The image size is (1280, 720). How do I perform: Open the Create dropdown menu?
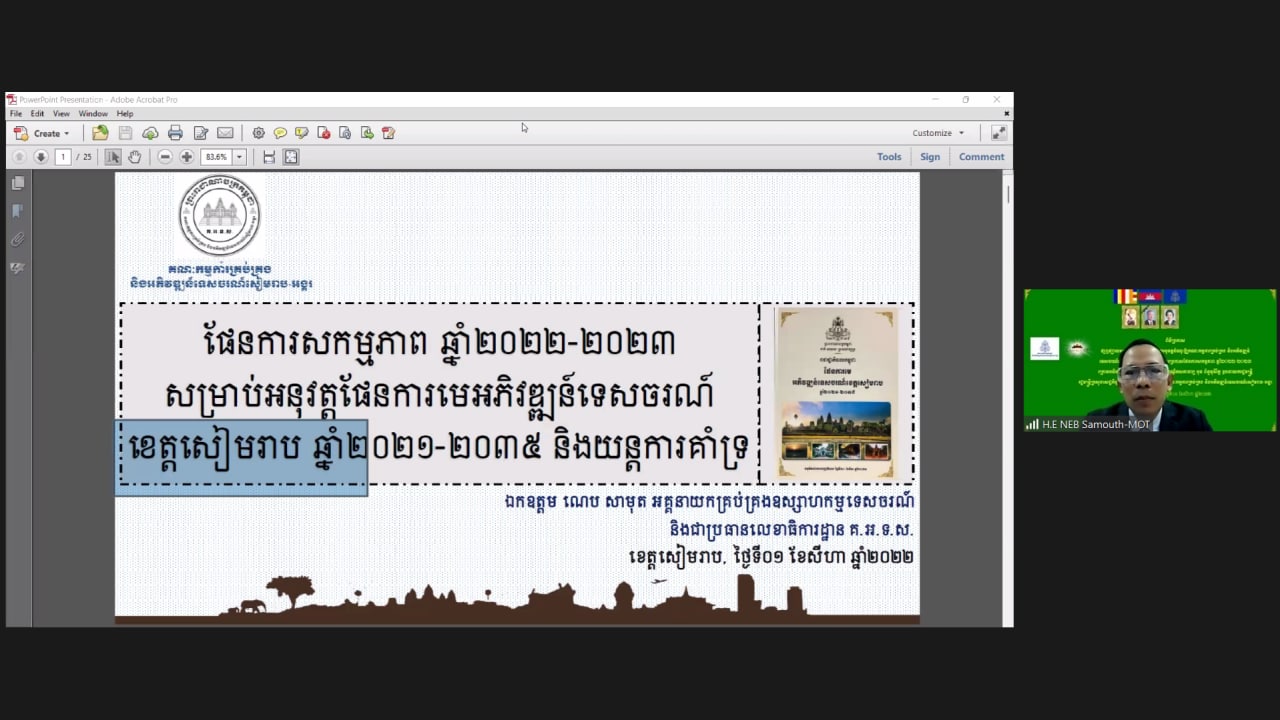point(42,133)
